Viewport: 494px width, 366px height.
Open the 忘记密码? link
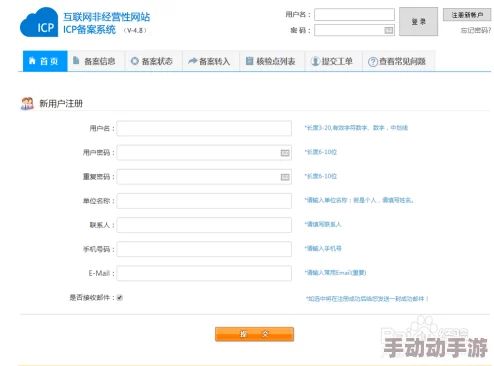click(476, 30)
